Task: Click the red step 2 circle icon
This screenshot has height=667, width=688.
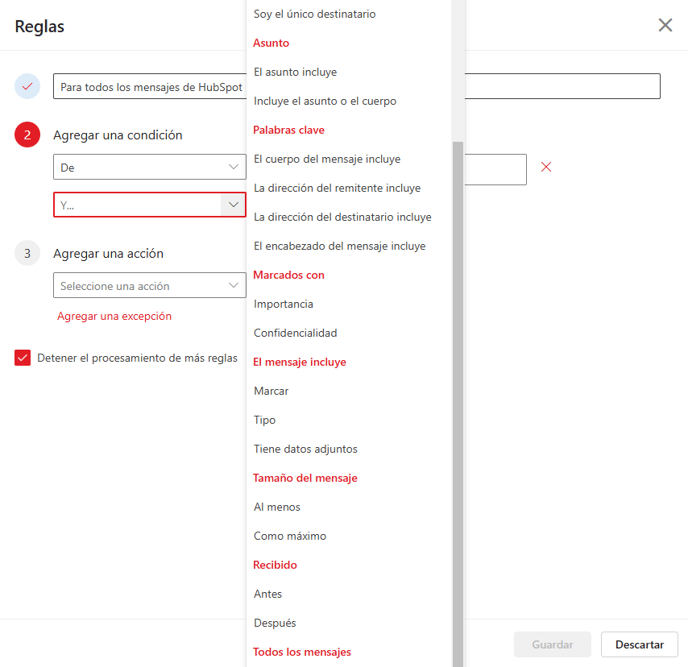Action: tap(27, 135)
